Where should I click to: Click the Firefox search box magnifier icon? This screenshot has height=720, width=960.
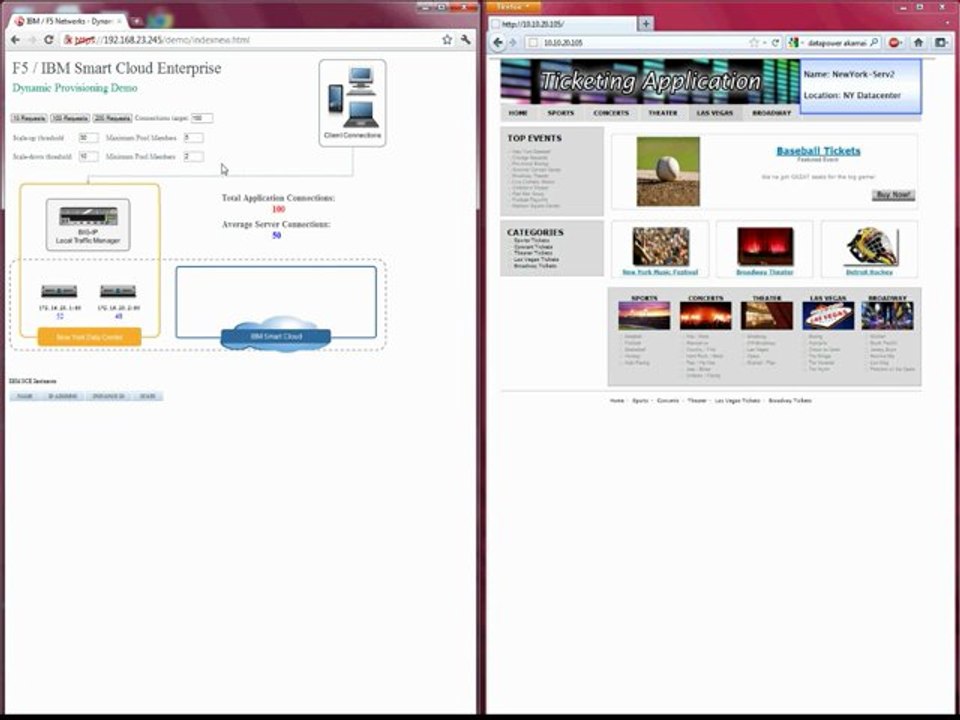(874, 43)
